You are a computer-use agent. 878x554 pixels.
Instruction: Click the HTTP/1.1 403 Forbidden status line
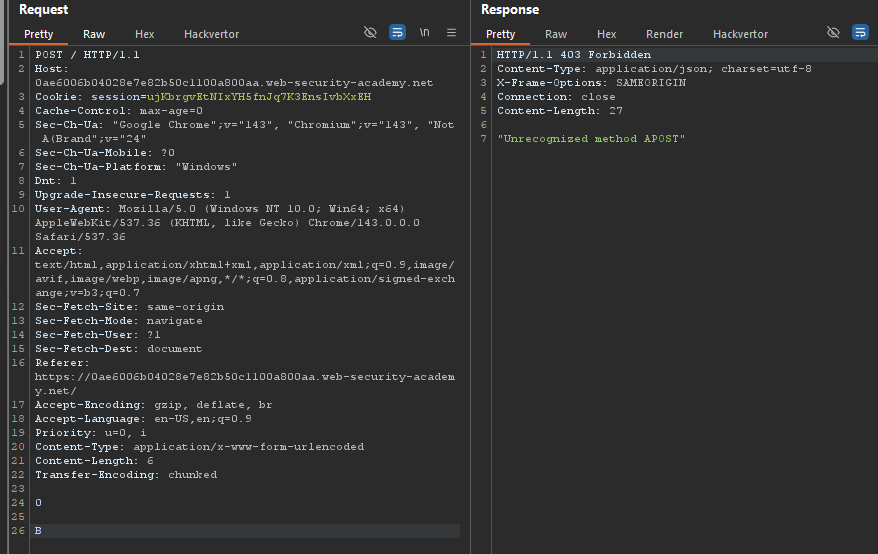click(574, 55)
